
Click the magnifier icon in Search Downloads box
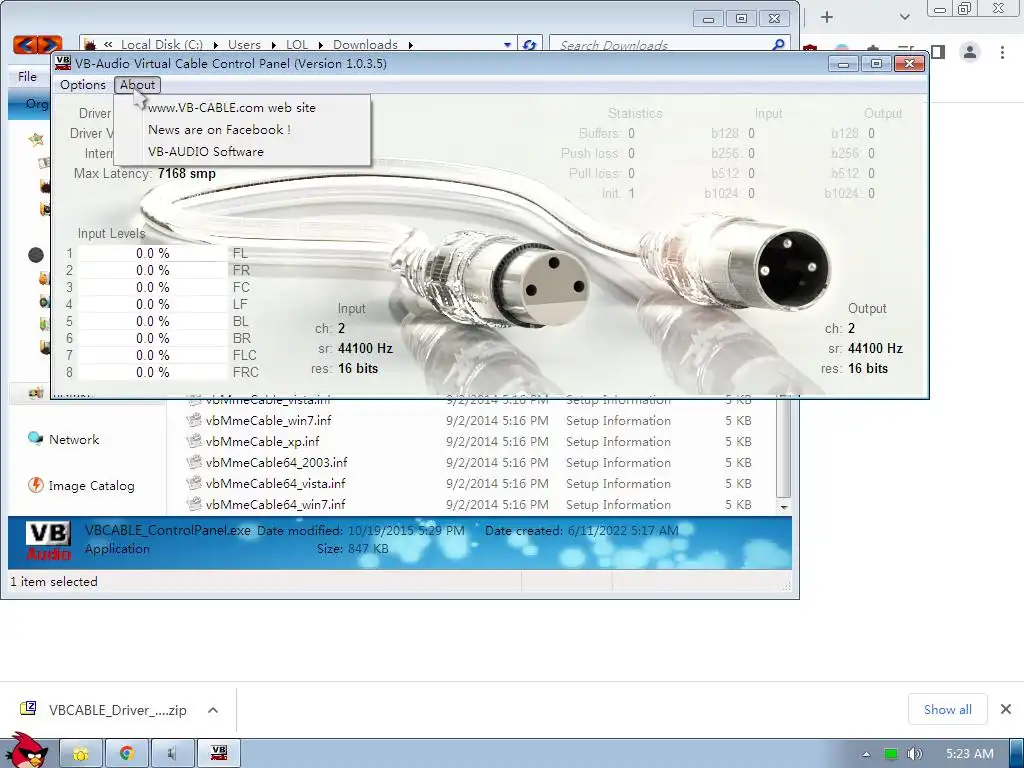coord(778,44)
